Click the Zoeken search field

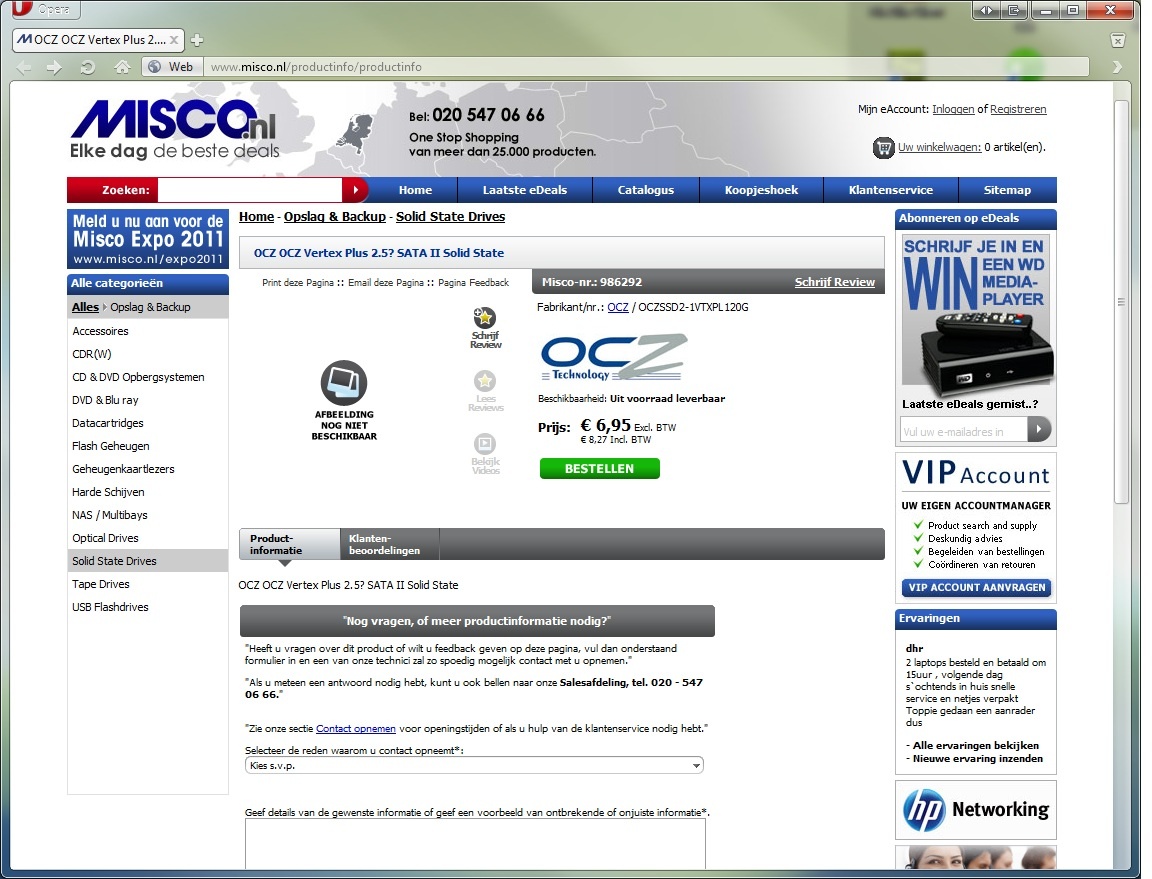(250, 190)
